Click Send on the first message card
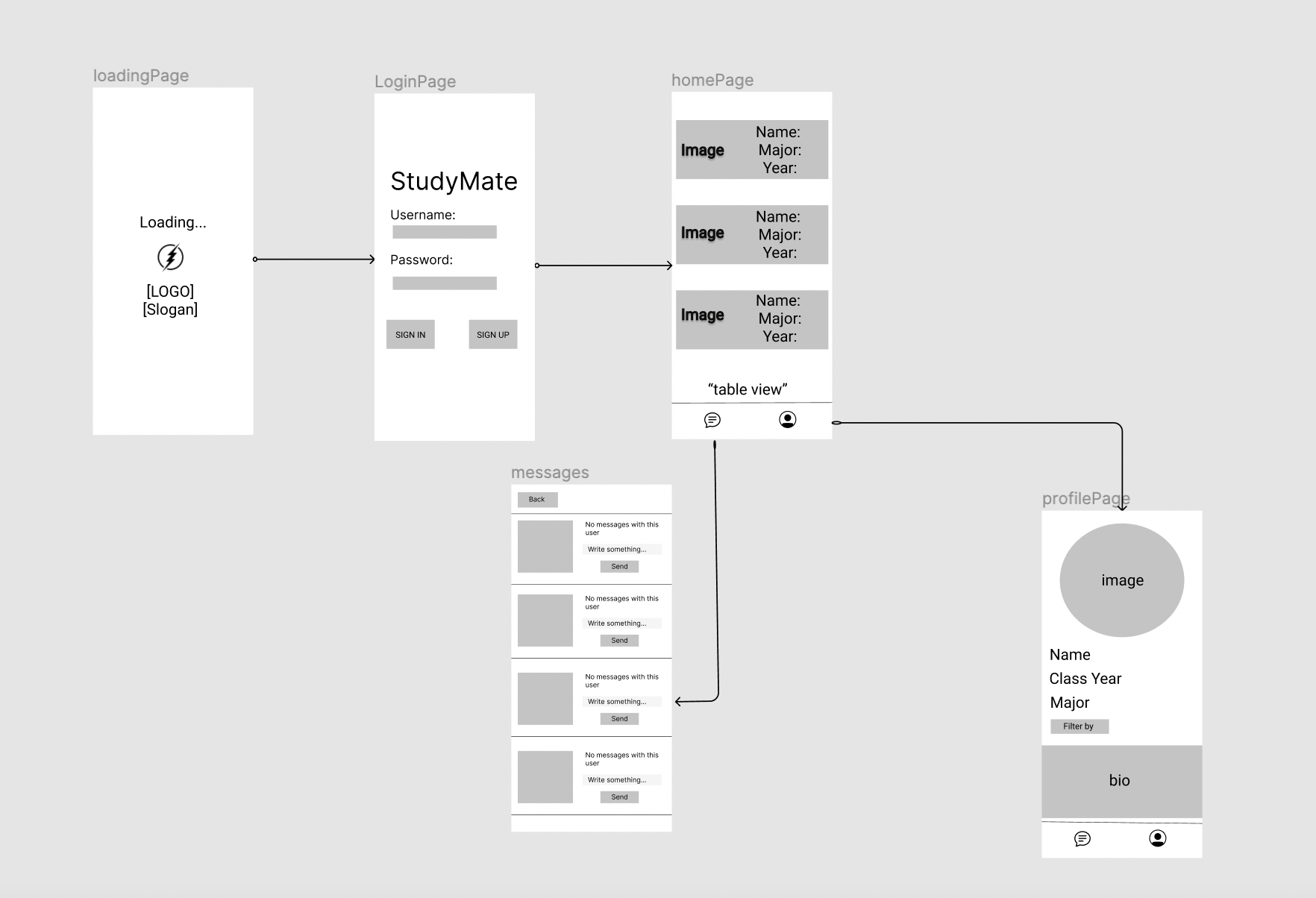 pos(618,566)
